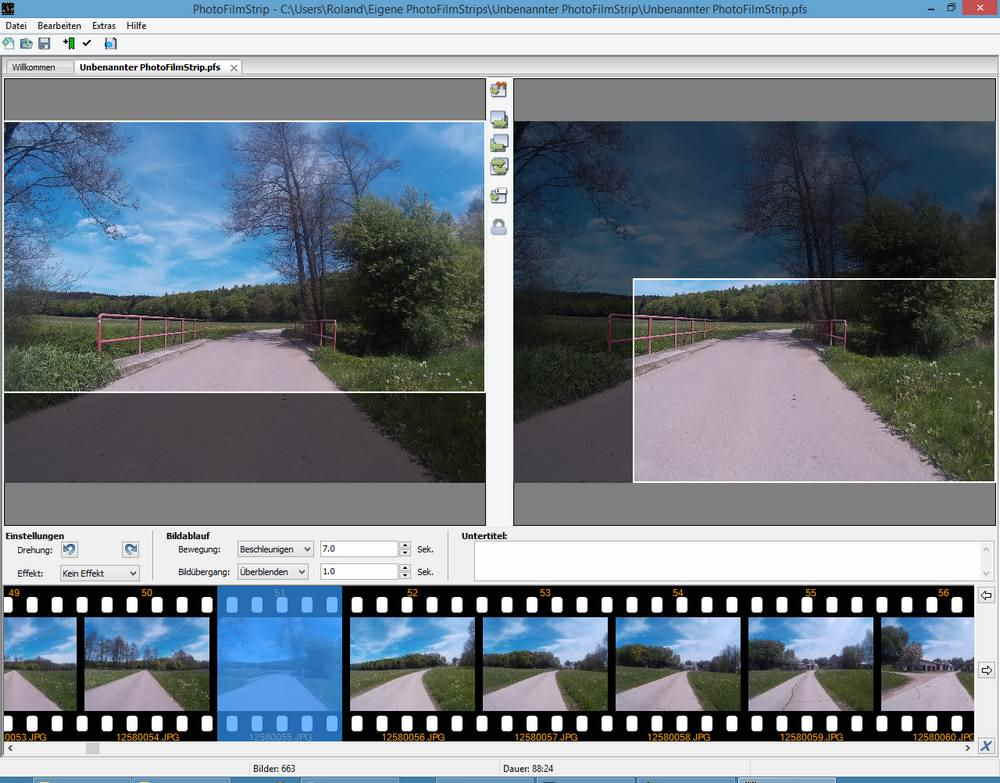Click the right arrow icon beside the filmstrip
Viewport: 1000px width, 783px height.
click(985, 670)
